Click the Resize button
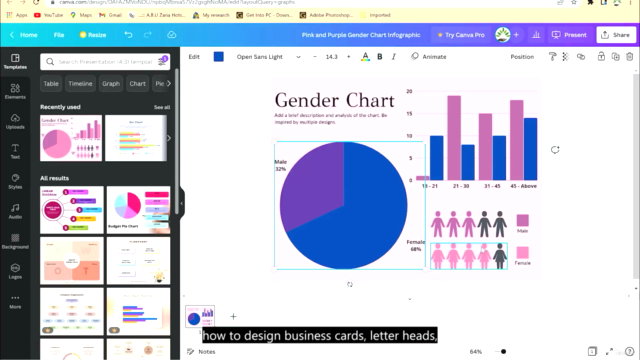This screenshot has height=360, width=640. coord(93,35)
